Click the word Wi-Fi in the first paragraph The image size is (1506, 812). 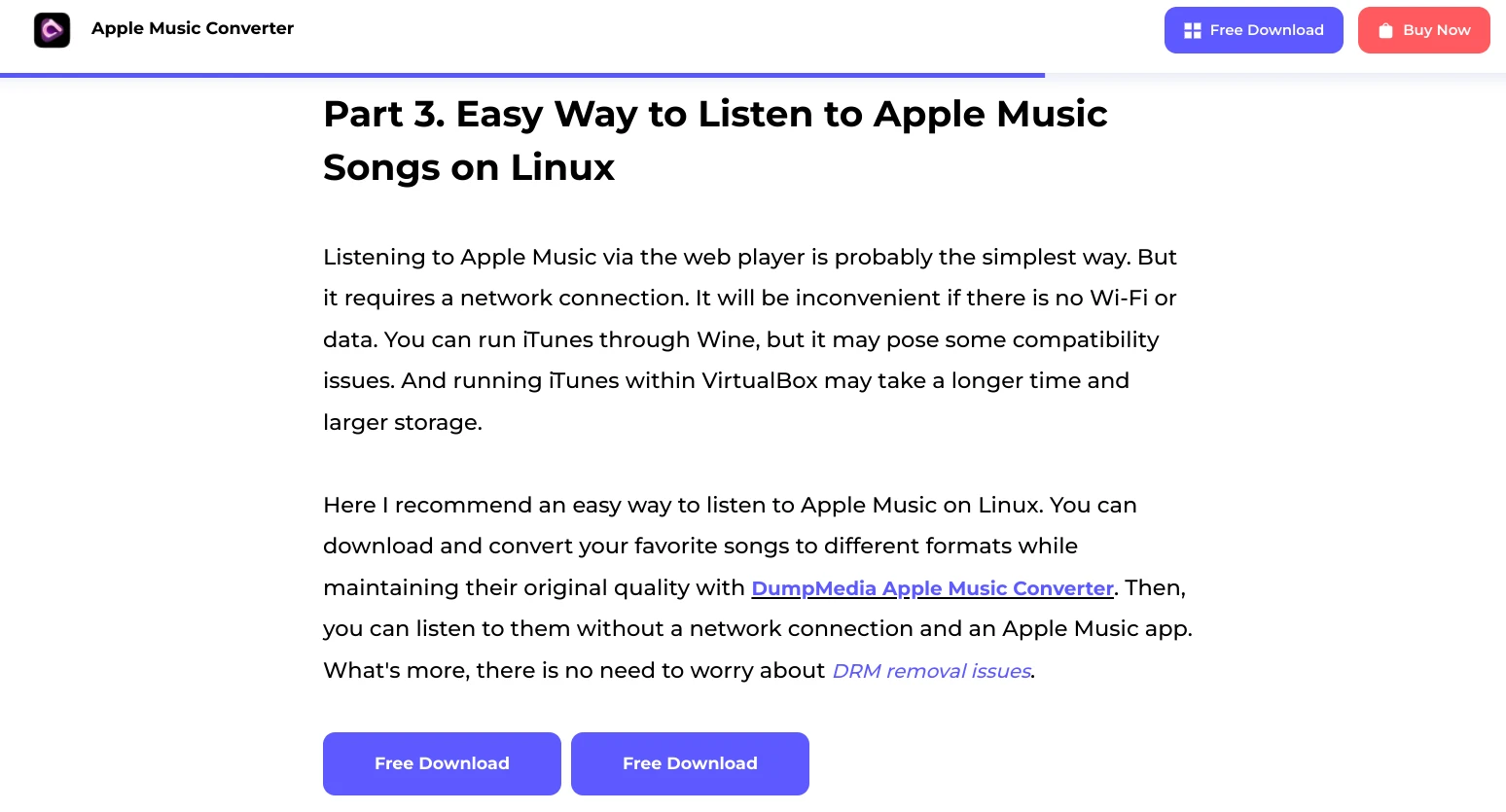[1119, 299]
